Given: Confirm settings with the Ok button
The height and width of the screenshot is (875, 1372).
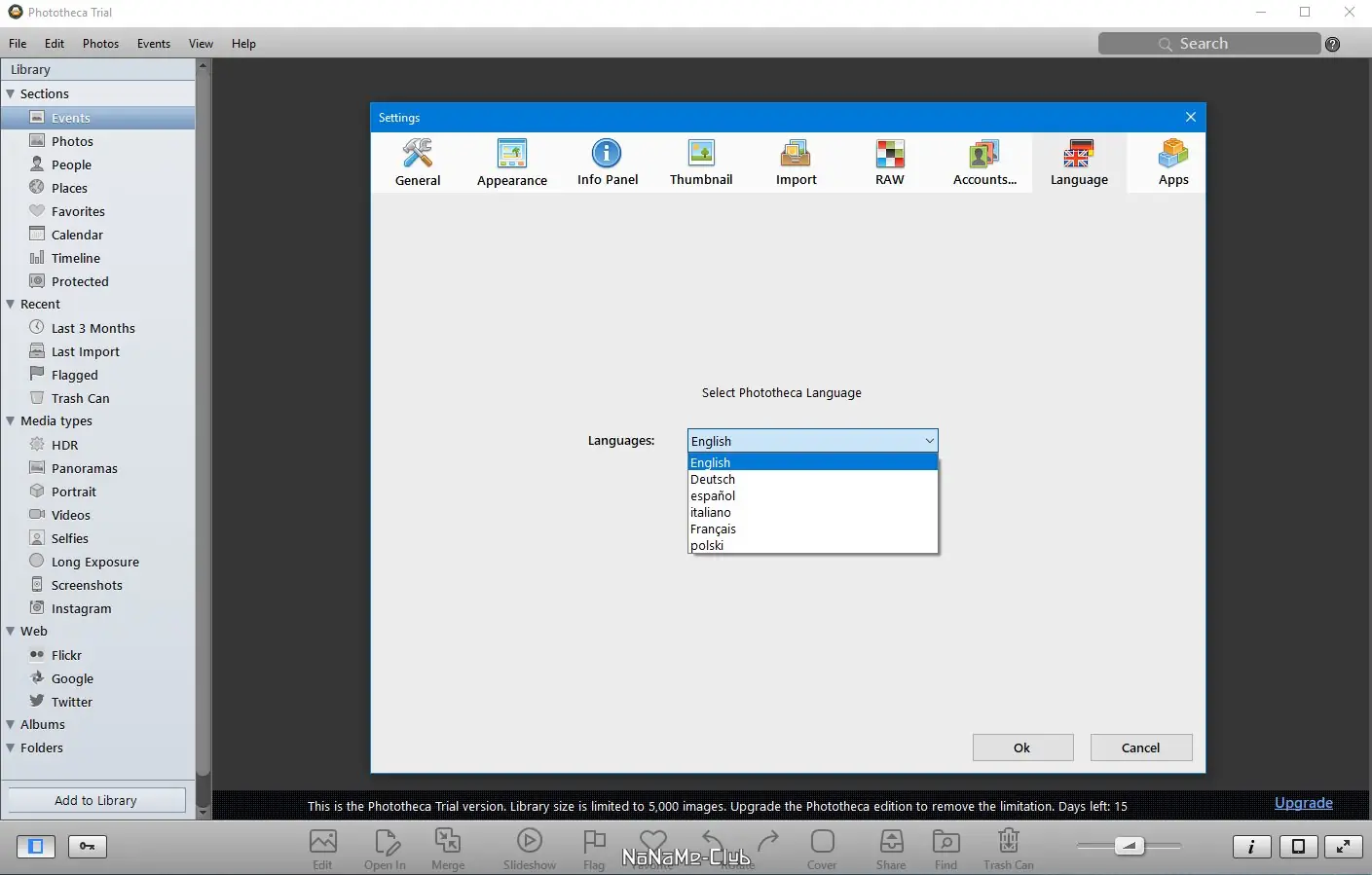Looking at the screenshot, I should coord(1022,747).
